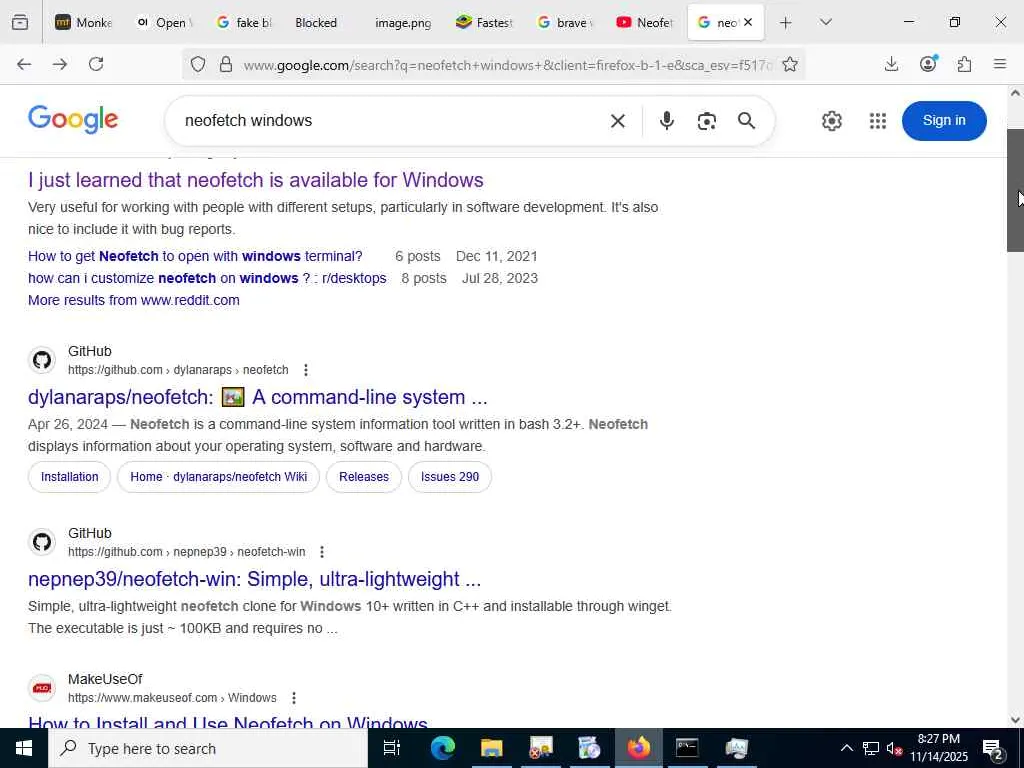Click the Issues 290 sitelink chip
1024x768 pixels.
click(x=450, y=477)
